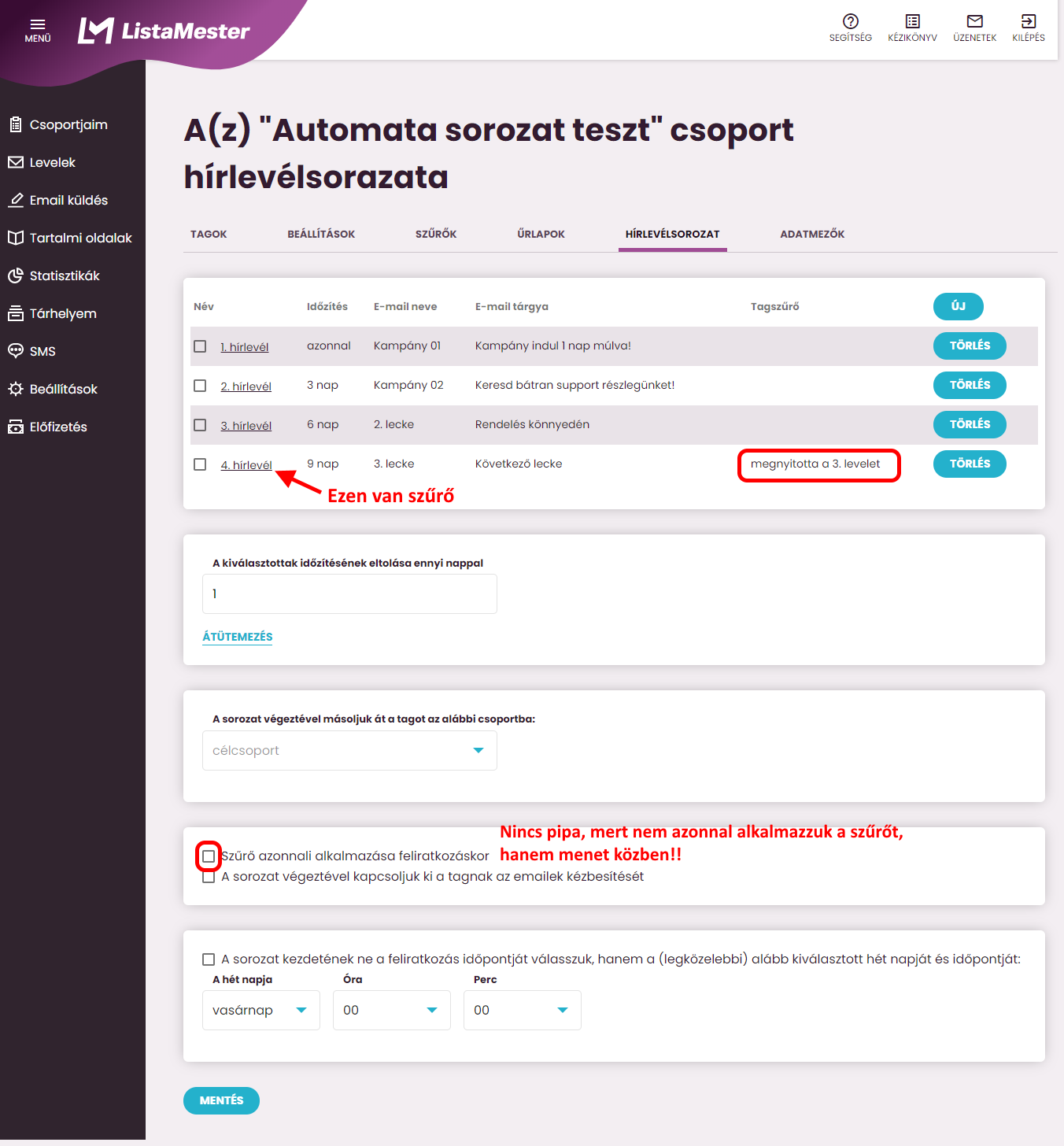Click the Email küldés pencil icon
Image resolution: width=1064 pixels, height=1146 pixels.
(16, 200)
